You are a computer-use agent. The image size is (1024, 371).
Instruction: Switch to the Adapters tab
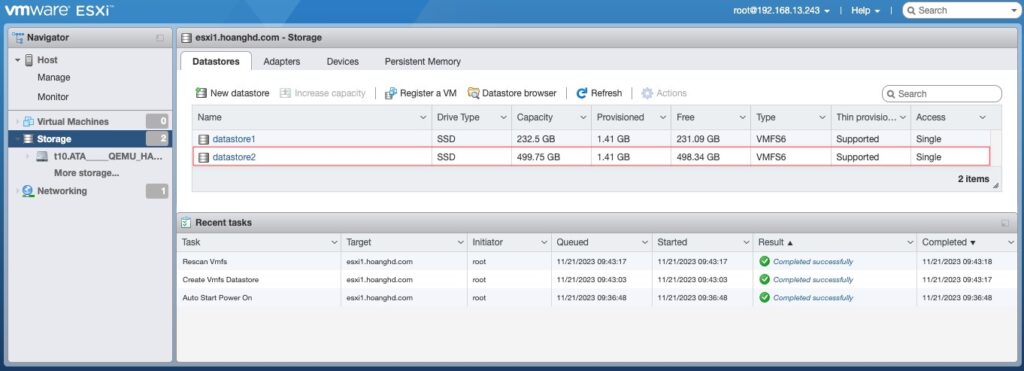pyautogui.click(x=281, y=61)
